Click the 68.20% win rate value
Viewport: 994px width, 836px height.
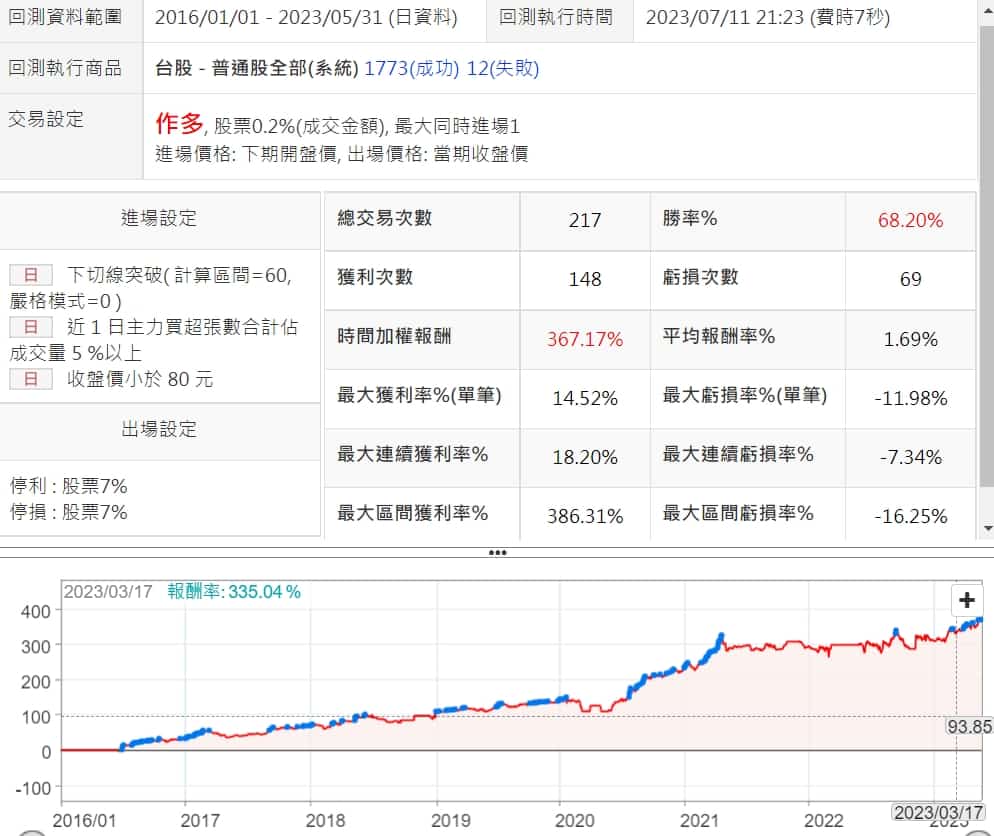pyautogui.click(x=910, y=221)
